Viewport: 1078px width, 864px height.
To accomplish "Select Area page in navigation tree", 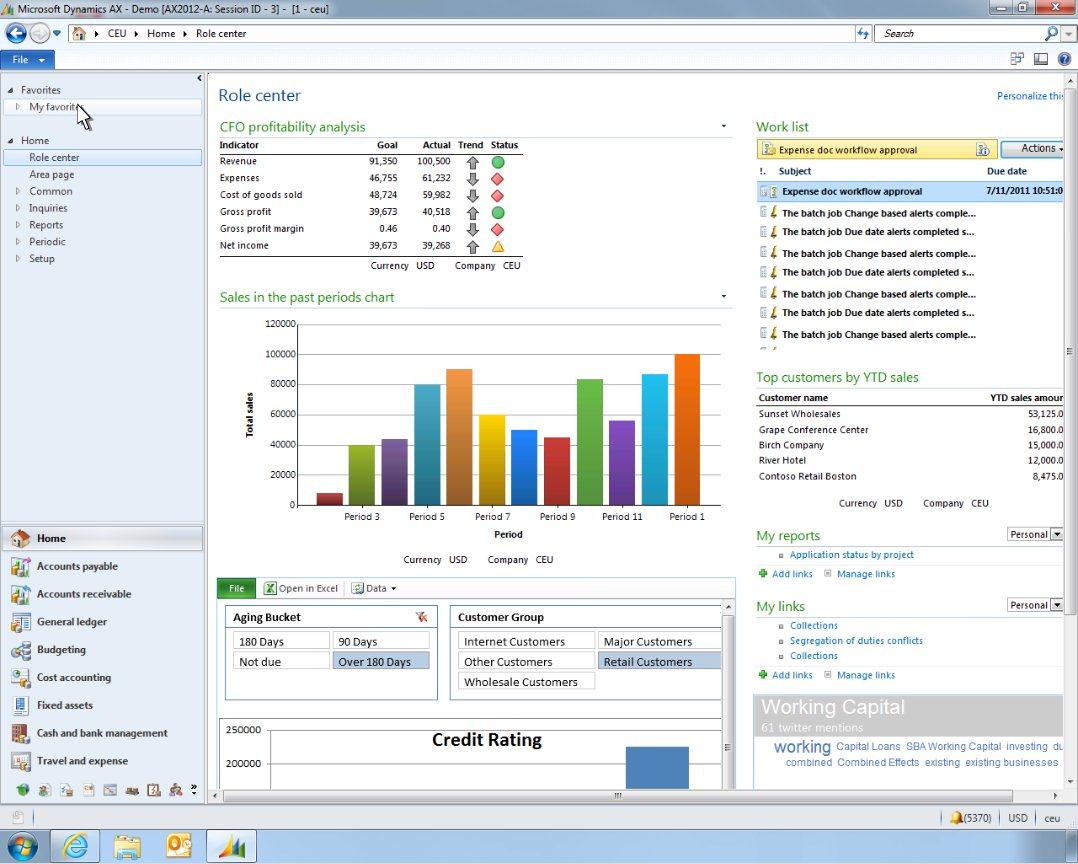I will pos(52,175).
